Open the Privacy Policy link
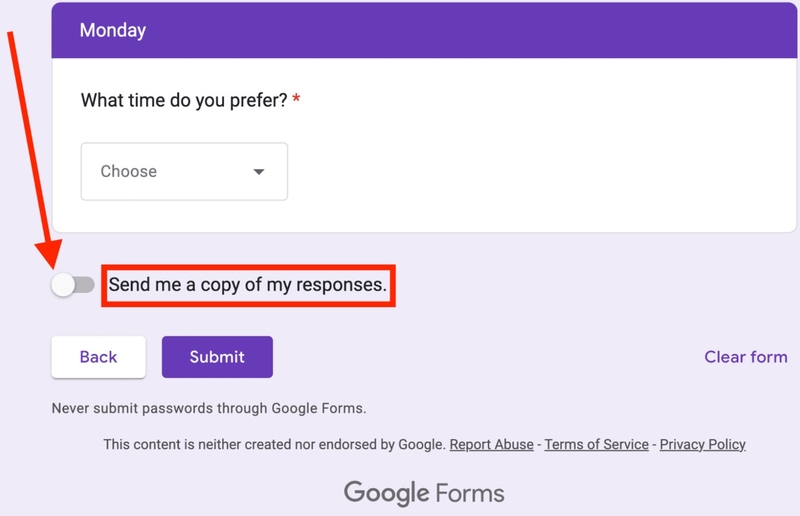The width and height of the screenshot is (800, 516). (702, 444)
